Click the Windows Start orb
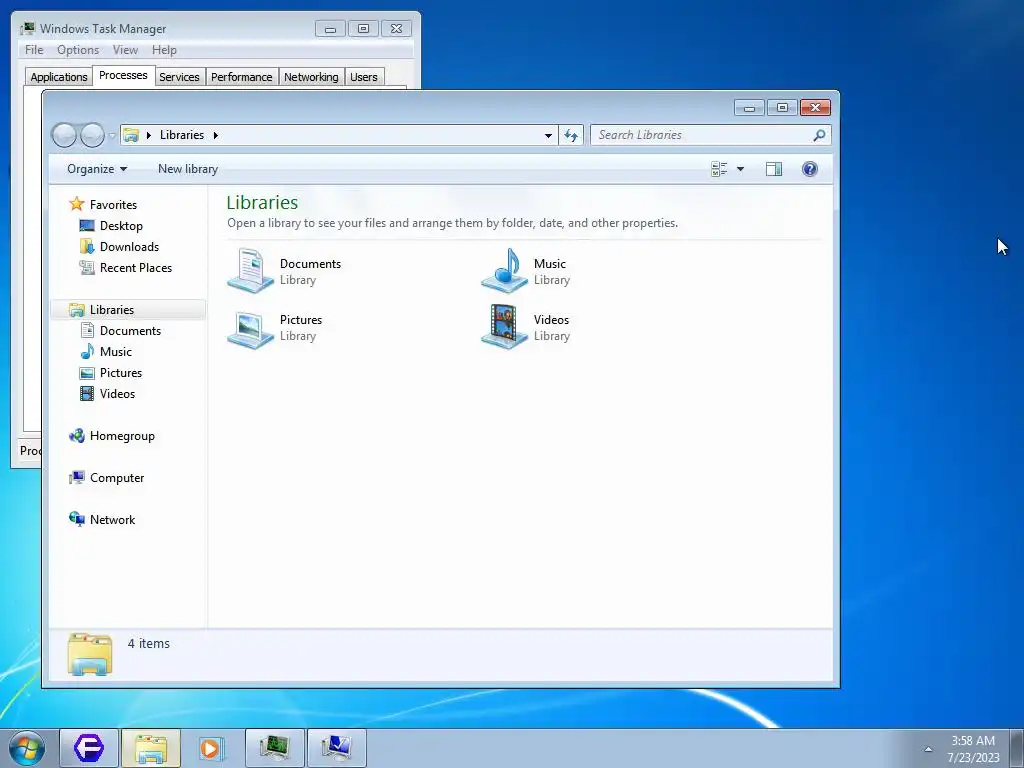This screenshot has width=1024, height=768. click(26, 748)
